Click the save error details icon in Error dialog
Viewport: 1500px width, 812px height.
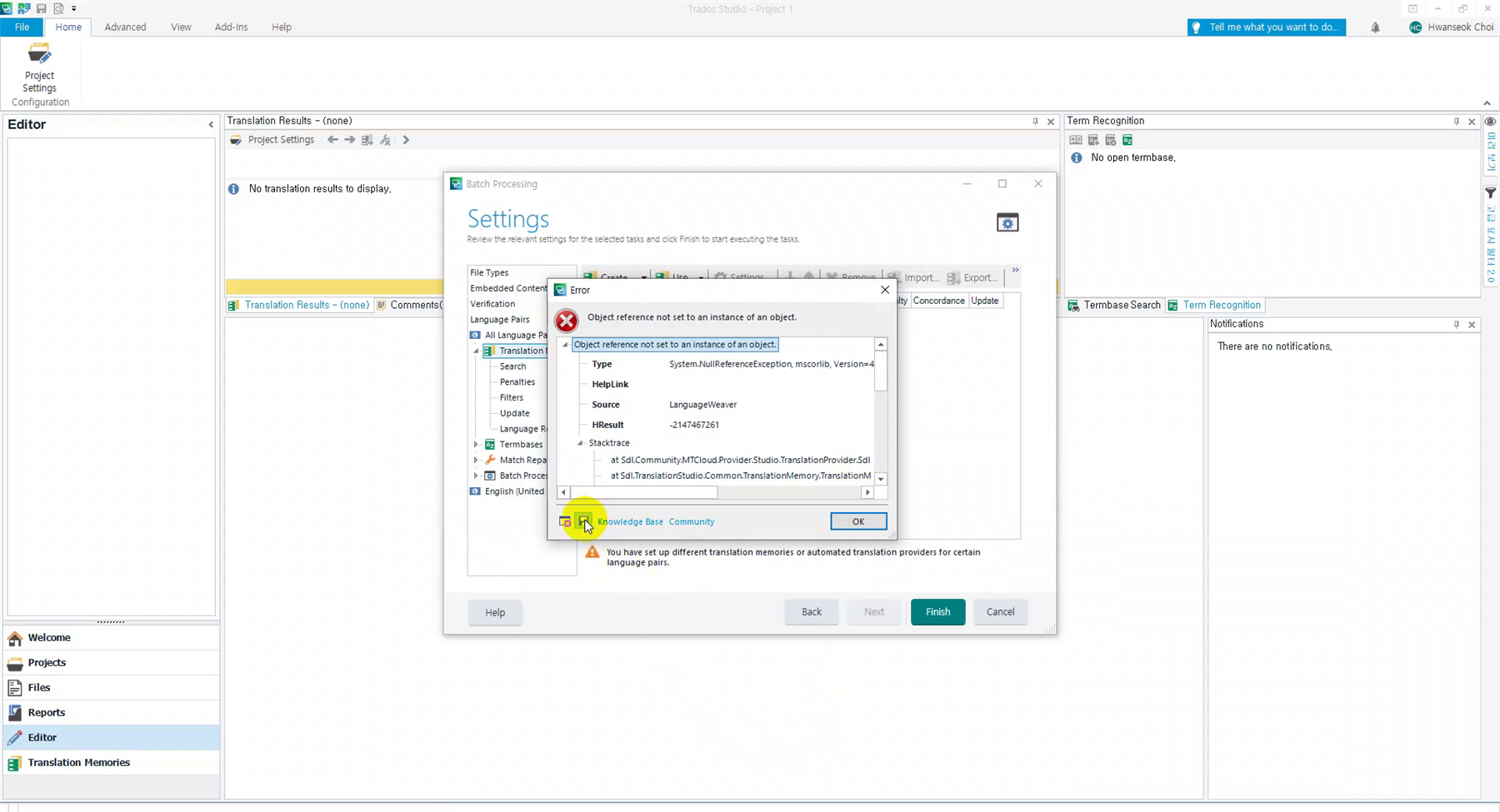583,521
